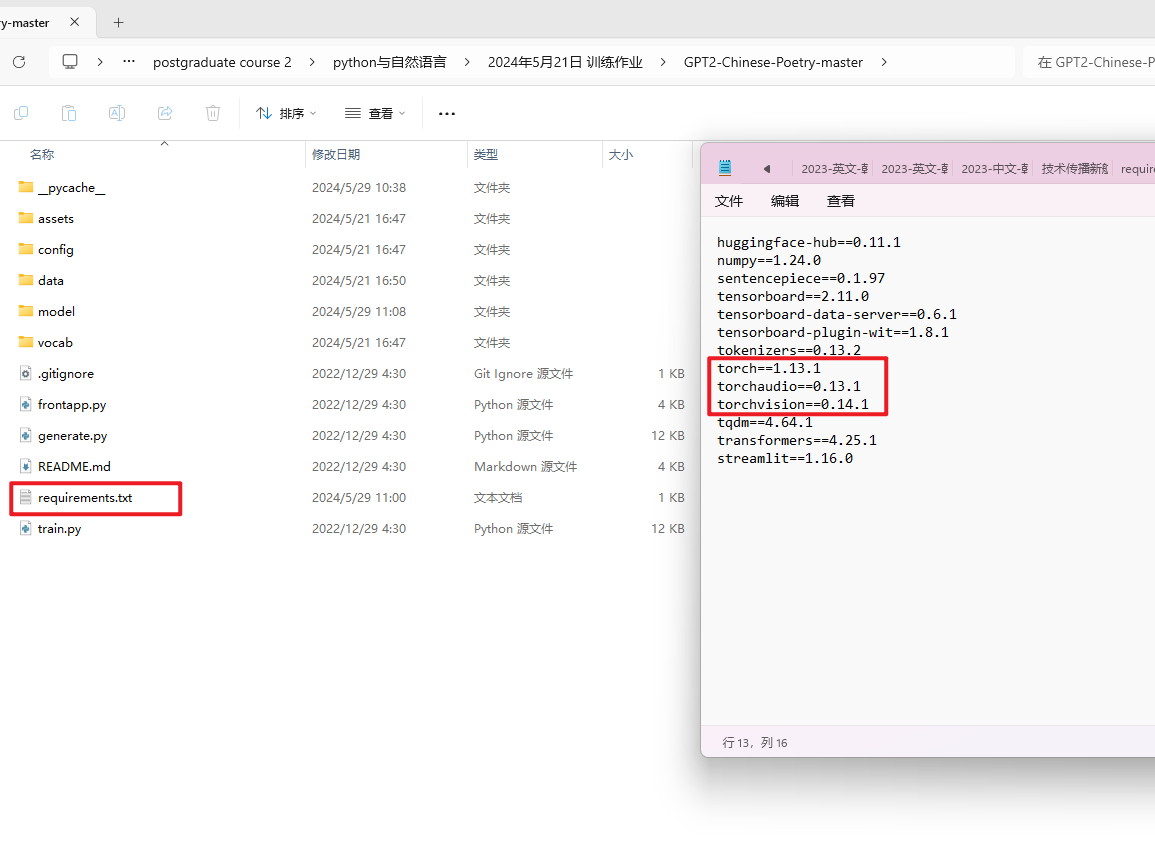This screenshot has width=1155, height=867.
Task: Sort files by 修改日期 column header
Action: pyautogui.click(x=336, y=155)
